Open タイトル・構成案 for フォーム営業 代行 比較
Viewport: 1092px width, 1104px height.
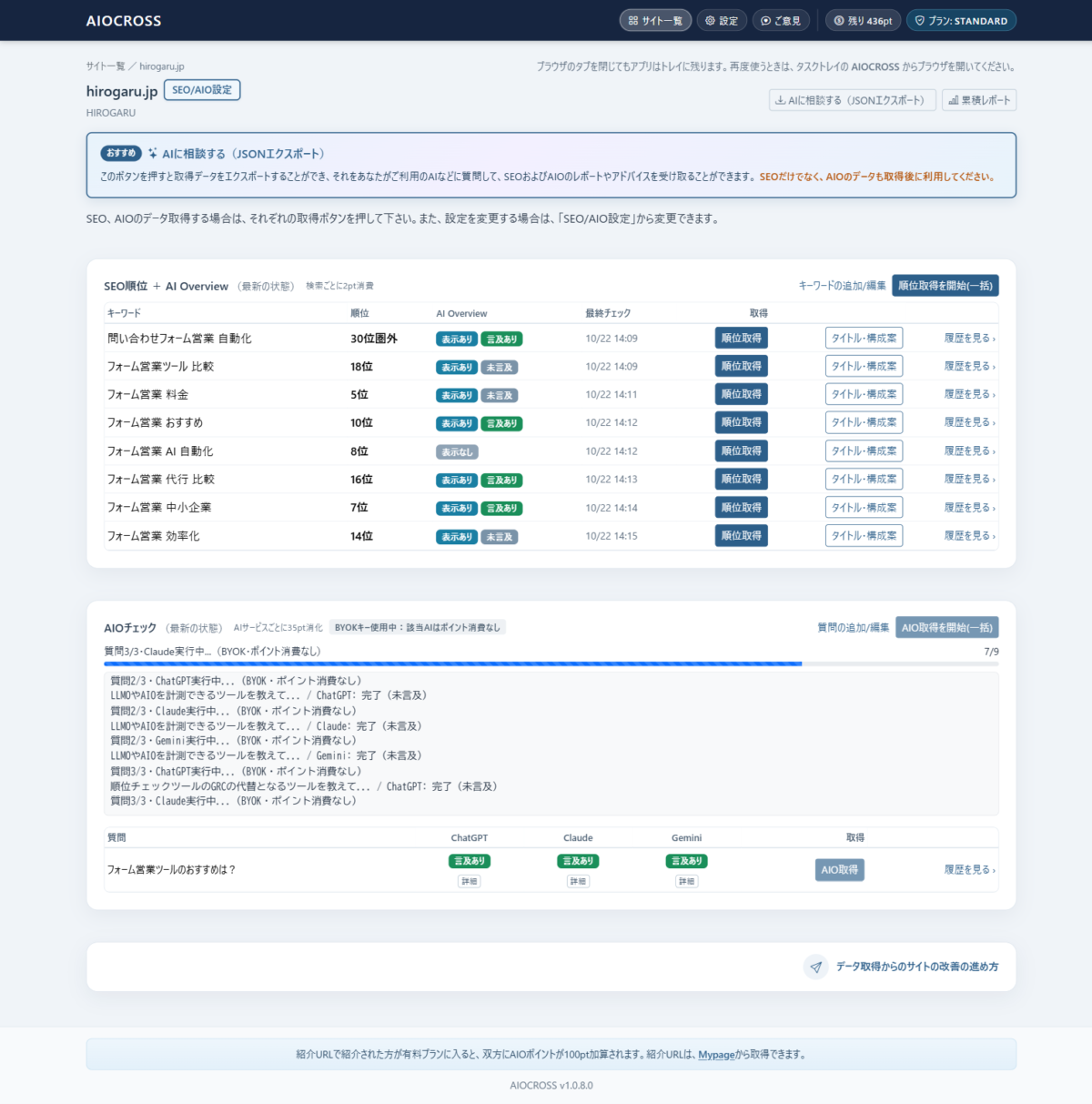coord(864,480)
